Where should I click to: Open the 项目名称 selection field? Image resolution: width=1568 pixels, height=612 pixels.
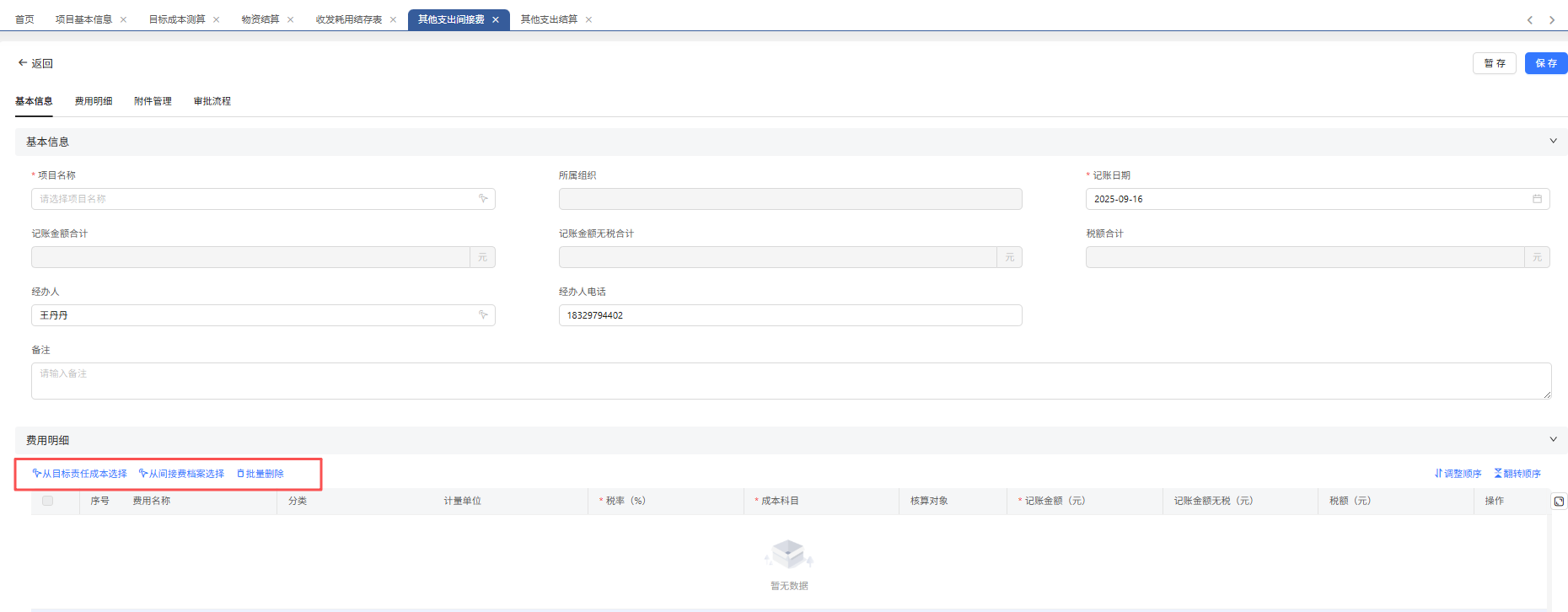[253, 199]
